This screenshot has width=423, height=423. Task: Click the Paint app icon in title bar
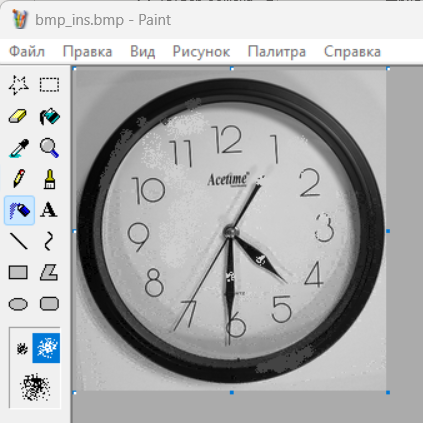click(x=20, y=19)
